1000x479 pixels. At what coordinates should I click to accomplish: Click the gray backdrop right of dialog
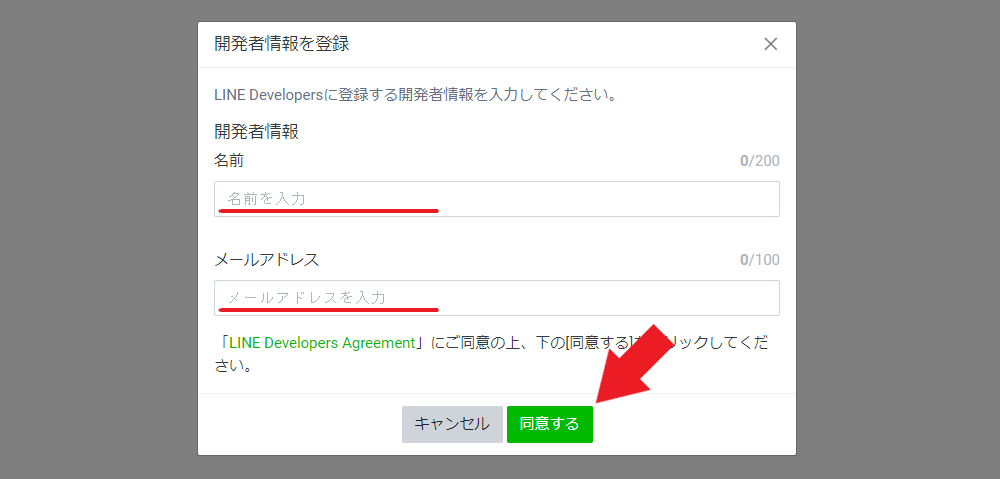[x=898, y=240]
